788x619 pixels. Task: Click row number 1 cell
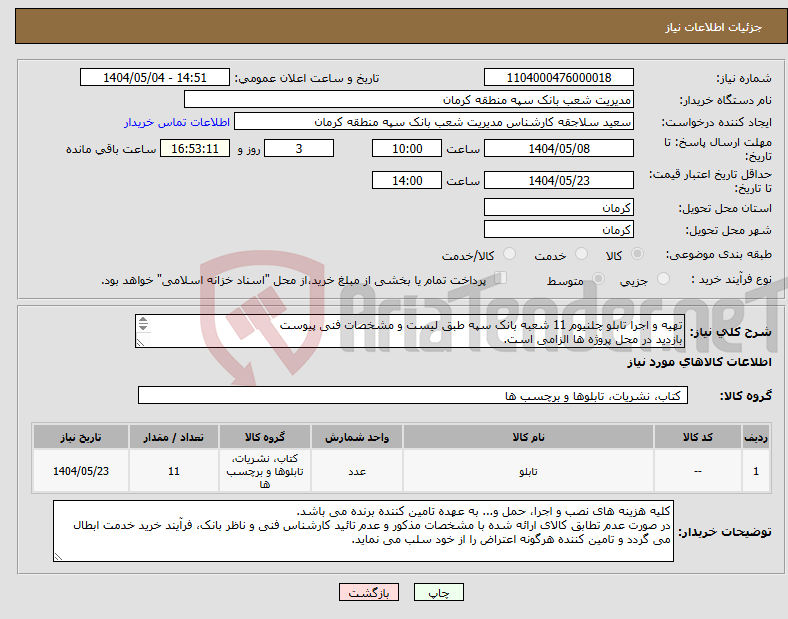[756, 471]
